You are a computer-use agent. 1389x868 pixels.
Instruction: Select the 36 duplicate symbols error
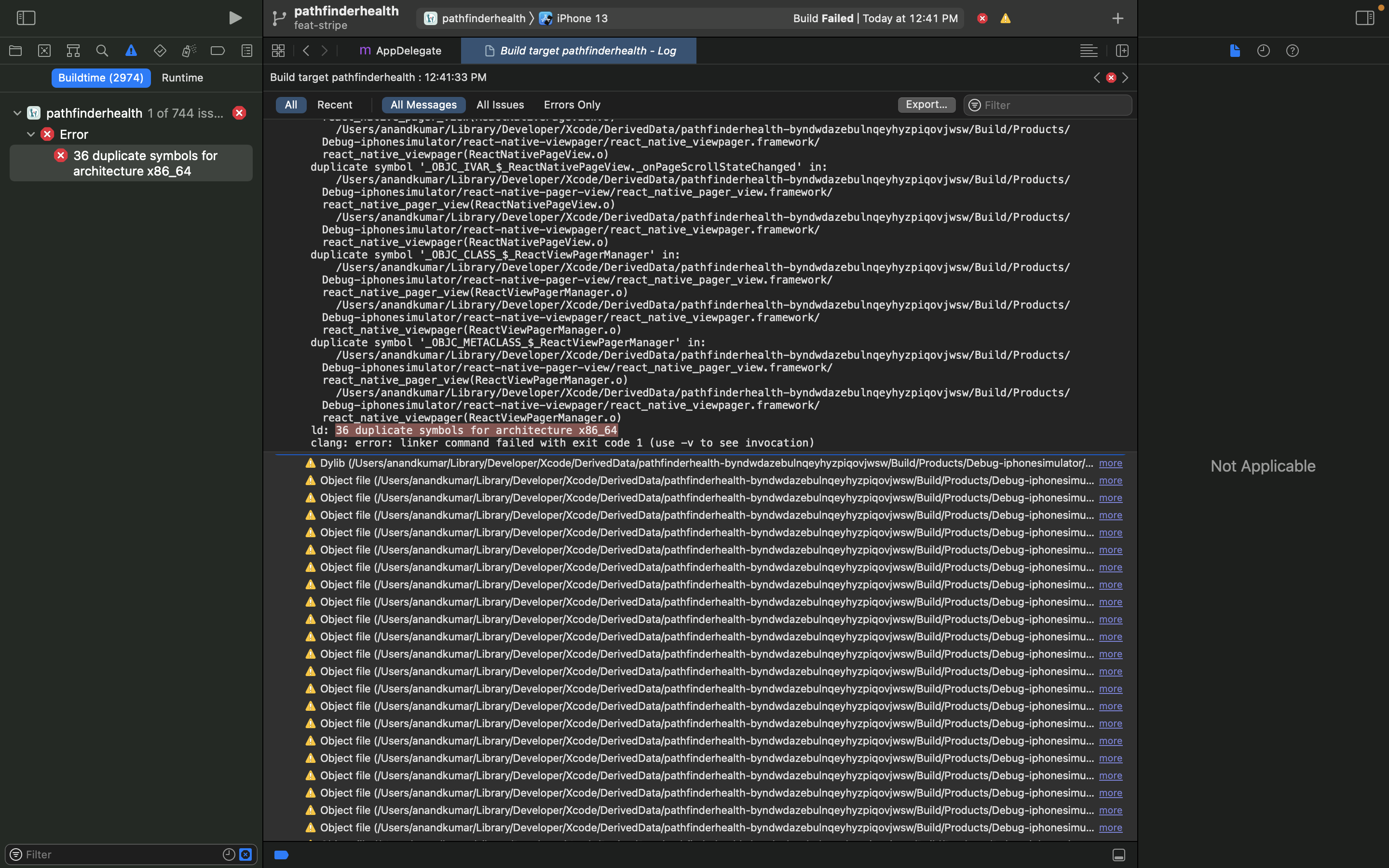click(x=131, y=163)
